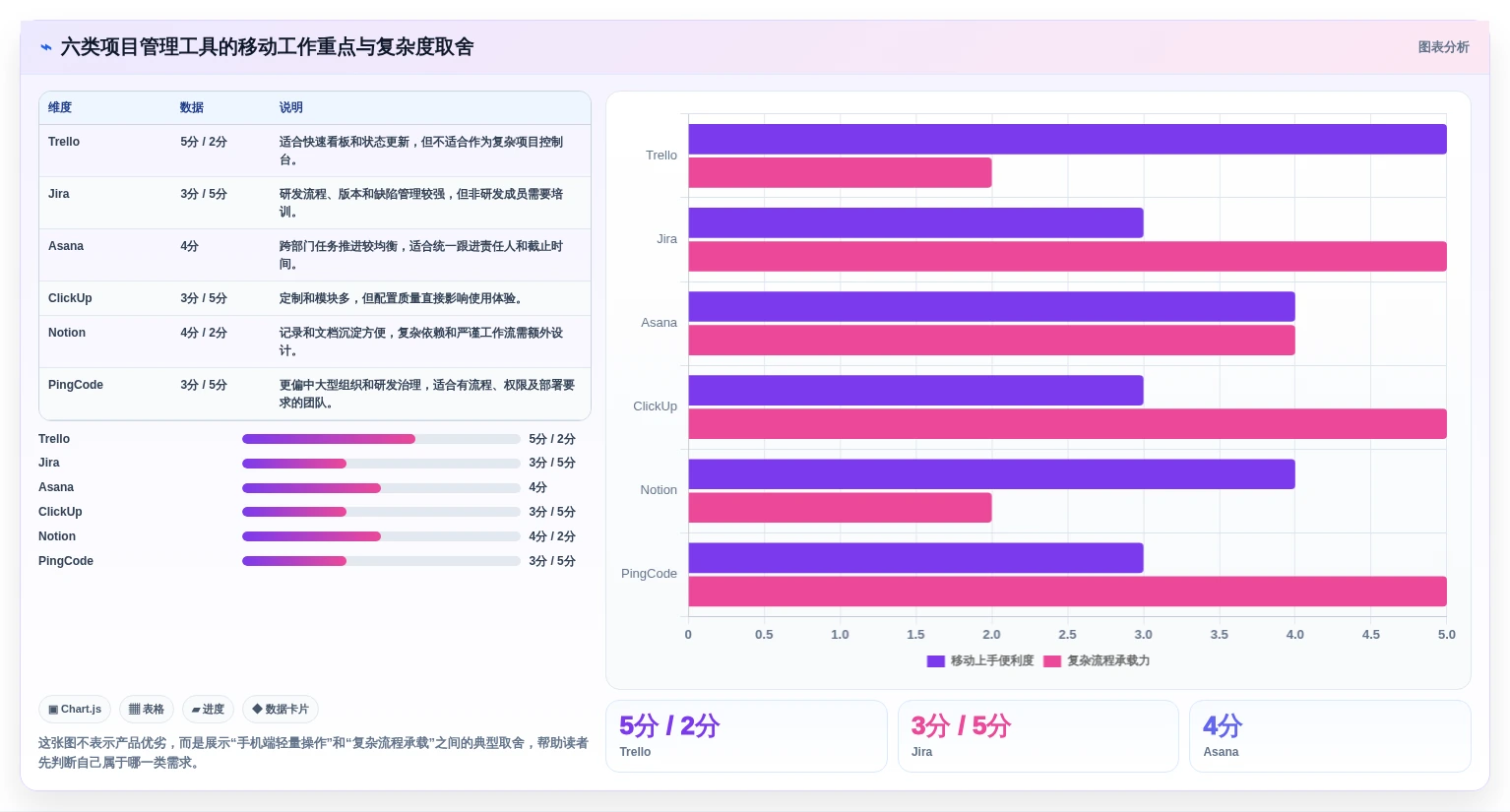Toggle the 复杂流程承载力 legend swatch

point(1052,661)
